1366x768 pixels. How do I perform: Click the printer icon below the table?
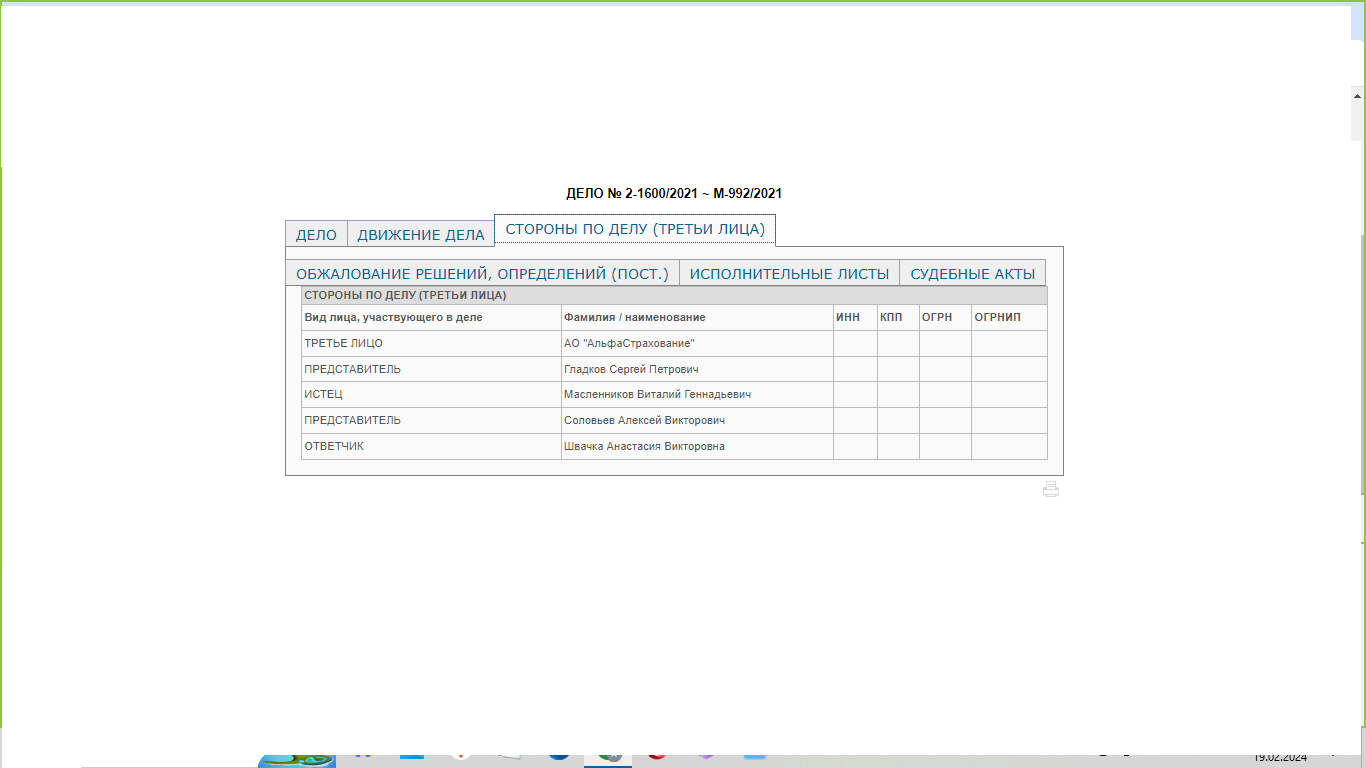point(1050,489)
